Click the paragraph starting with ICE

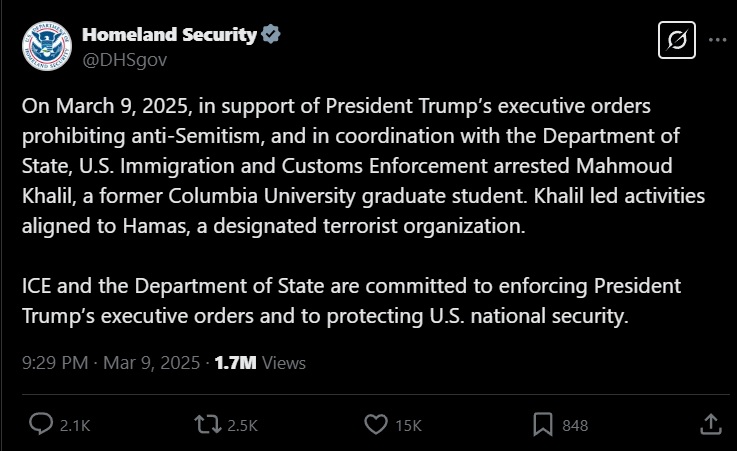point(352,301)
